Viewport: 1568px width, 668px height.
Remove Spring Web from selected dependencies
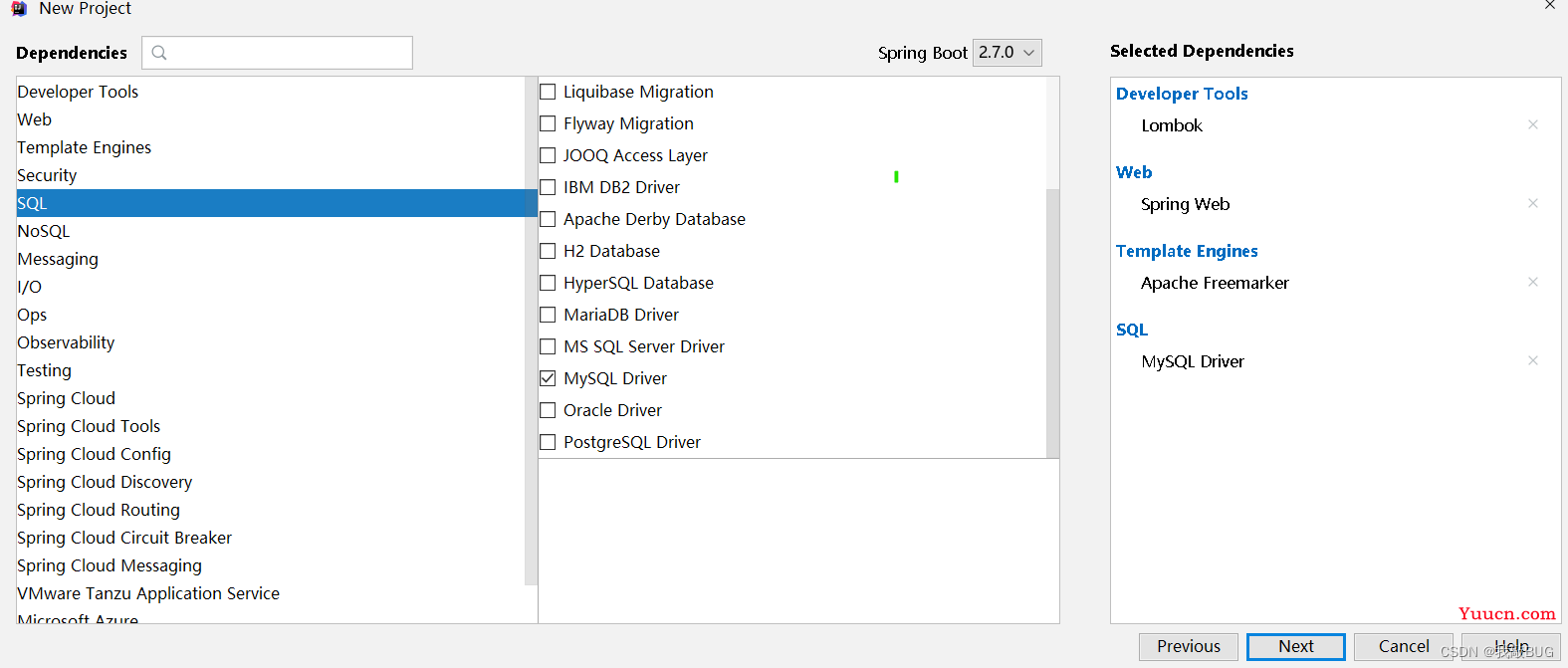[1533, 203]
